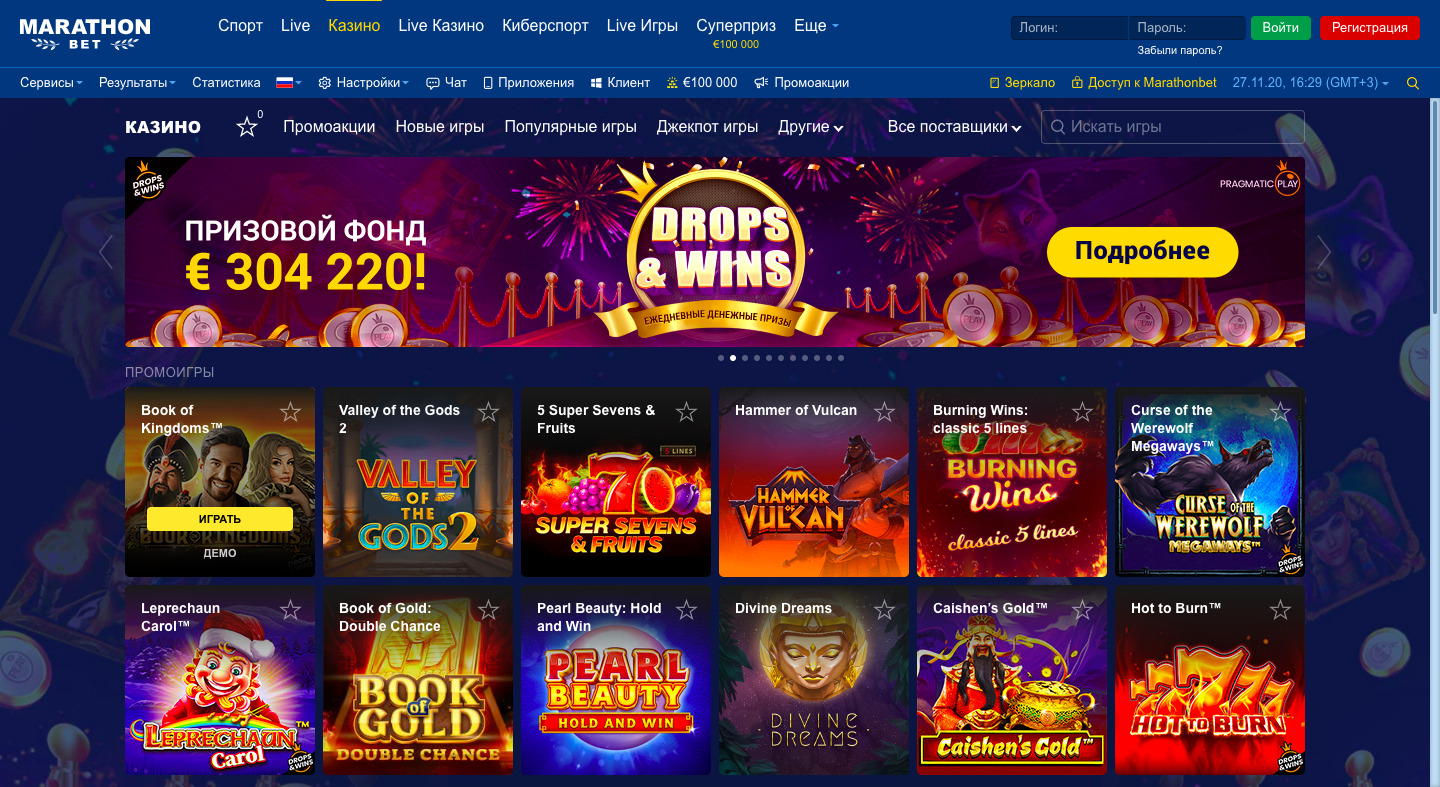Click the yellow Подробнее banner button
The width and height of the screenshot is (1440, 787).
click(1142, 252)
